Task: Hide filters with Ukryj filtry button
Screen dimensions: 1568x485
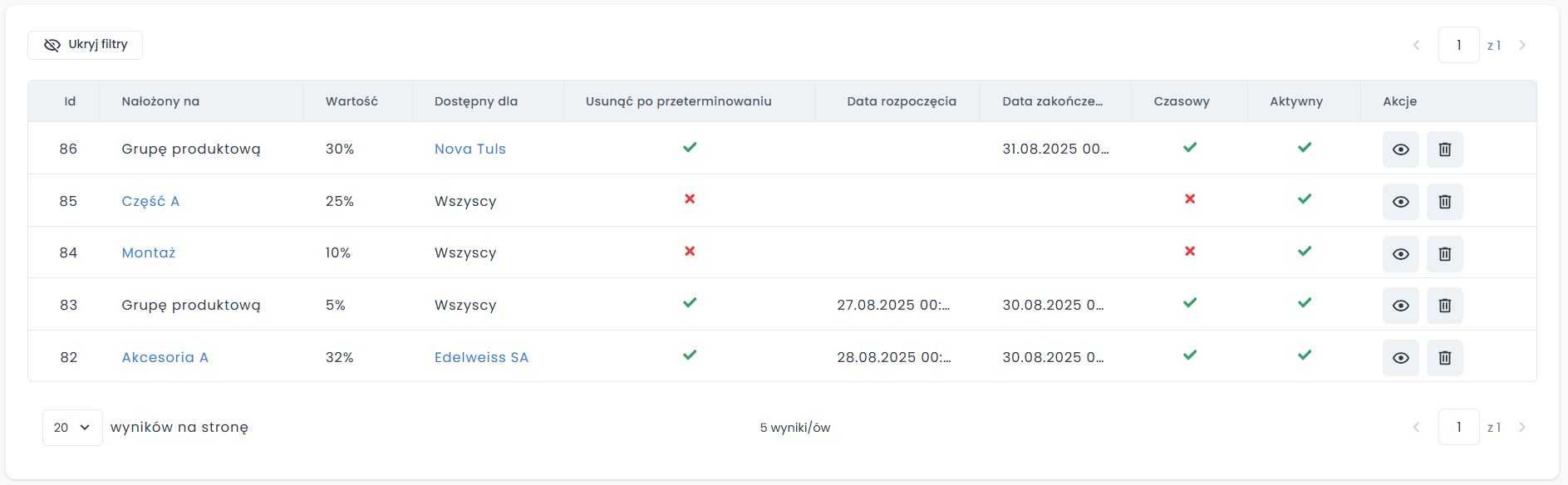Action: click(x=86, y=45)
